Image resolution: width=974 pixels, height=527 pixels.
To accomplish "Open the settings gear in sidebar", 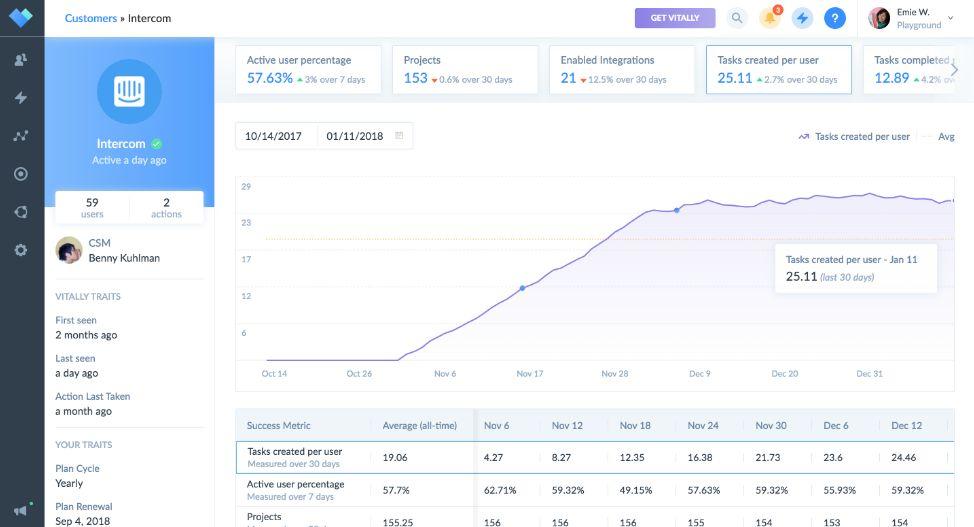I will click(20, 250).
